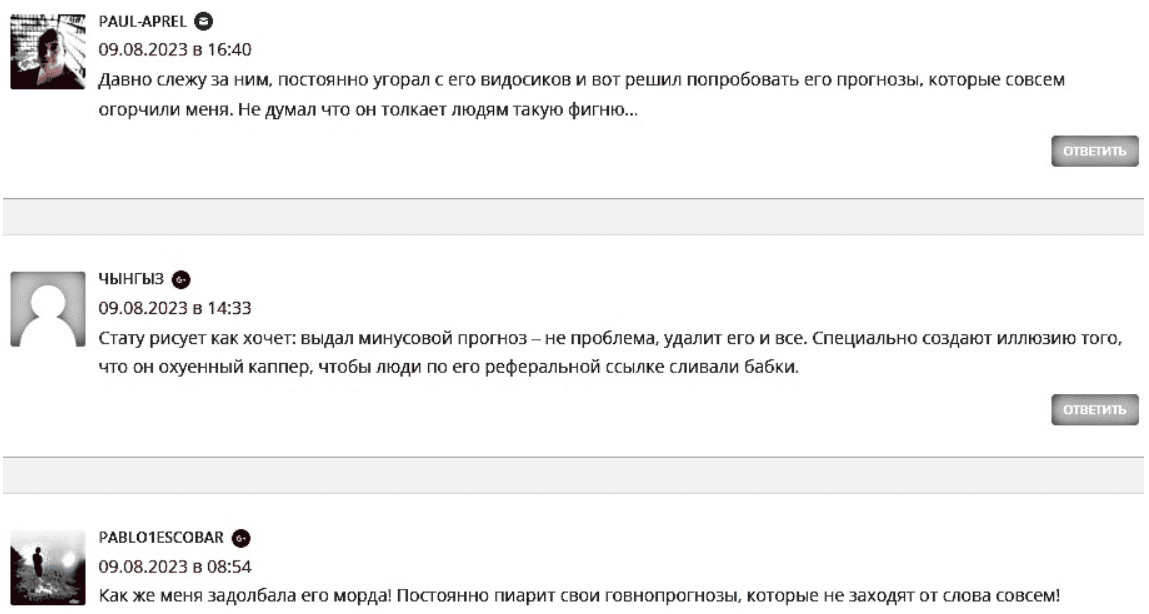Click the Google+ badge next to ЧЫНГЫЗ
Screen dimensions: 1149x614
click(x=181, y=280)
